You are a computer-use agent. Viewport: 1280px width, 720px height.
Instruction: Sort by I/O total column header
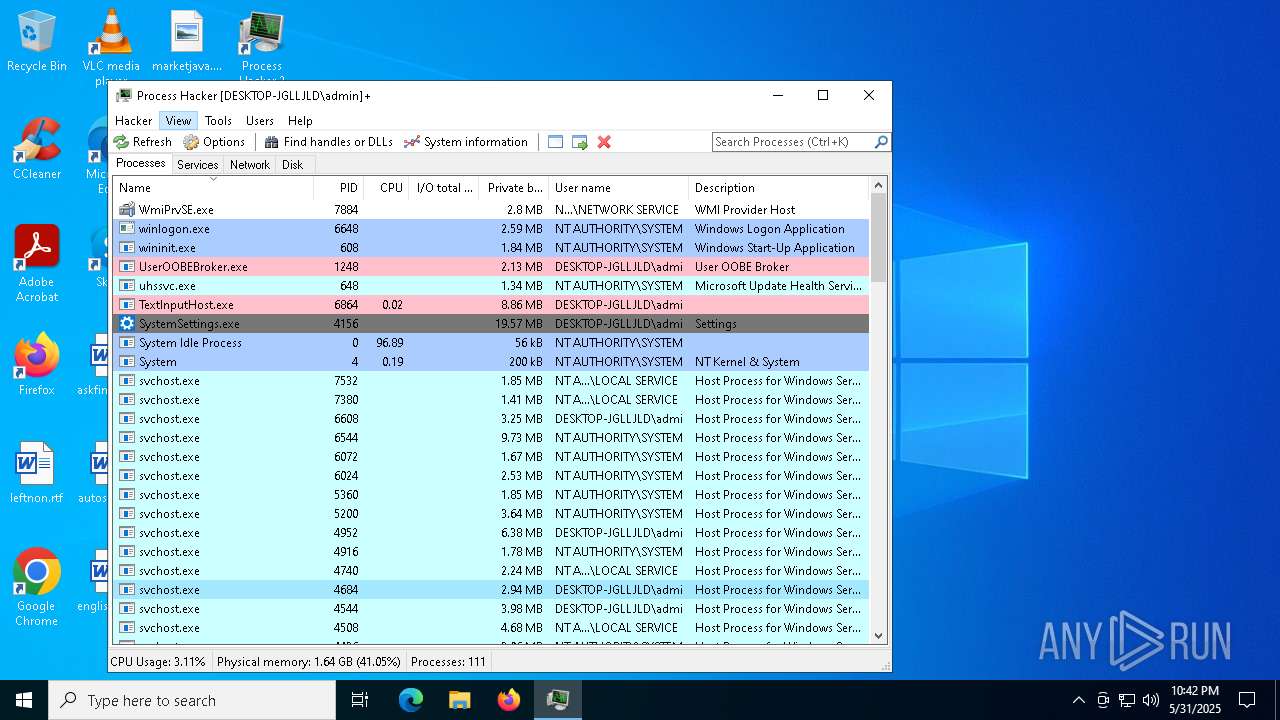click(445, 188)
